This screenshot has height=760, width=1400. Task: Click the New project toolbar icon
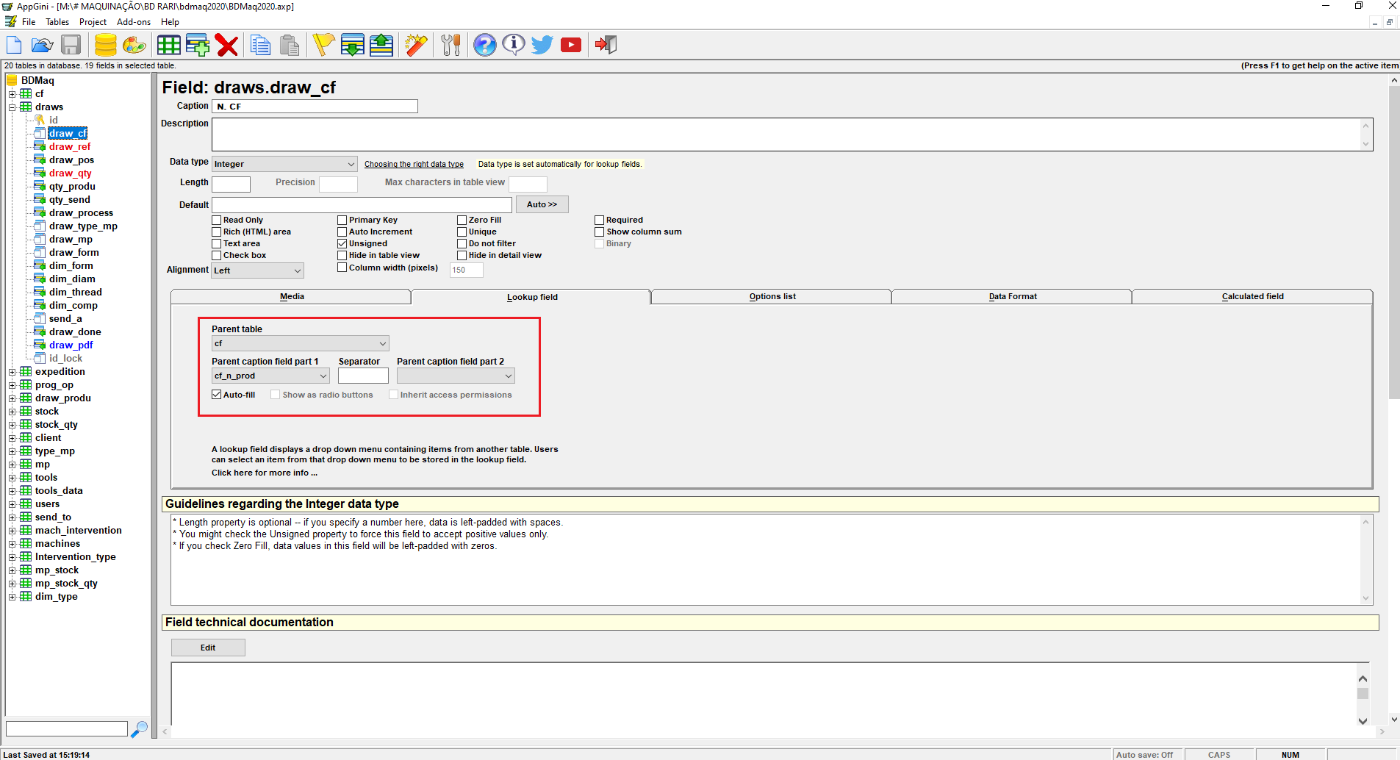[14, 44]
